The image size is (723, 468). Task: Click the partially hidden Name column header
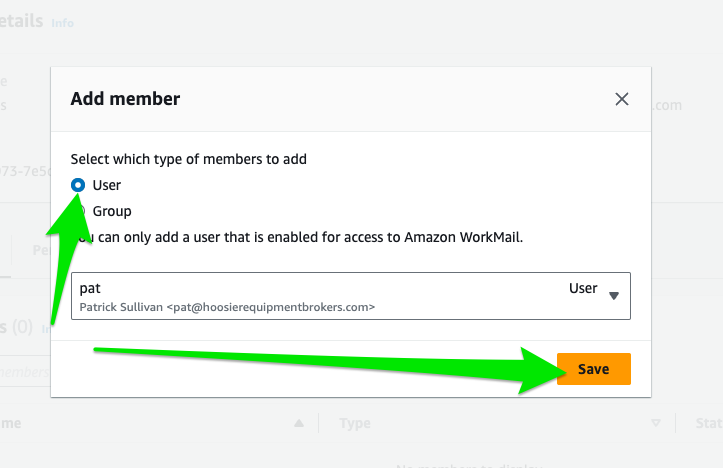click(x=12, y=424)
